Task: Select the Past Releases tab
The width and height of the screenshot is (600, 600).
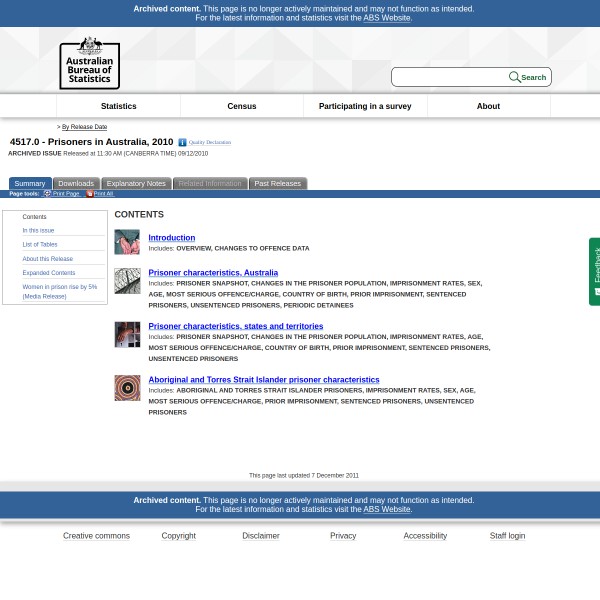Action: (x=277, y=184)
